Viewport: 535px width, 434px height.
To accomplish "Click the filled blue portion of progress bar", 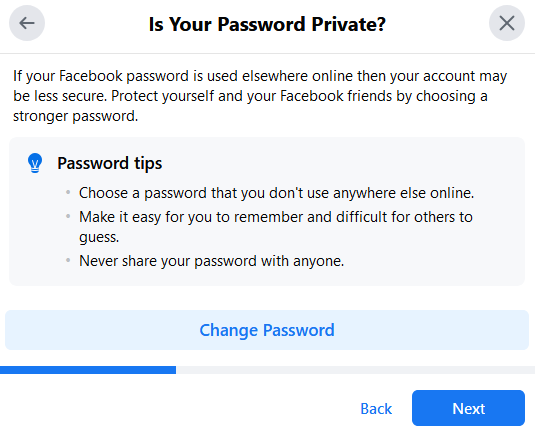I will coord(88,370).
